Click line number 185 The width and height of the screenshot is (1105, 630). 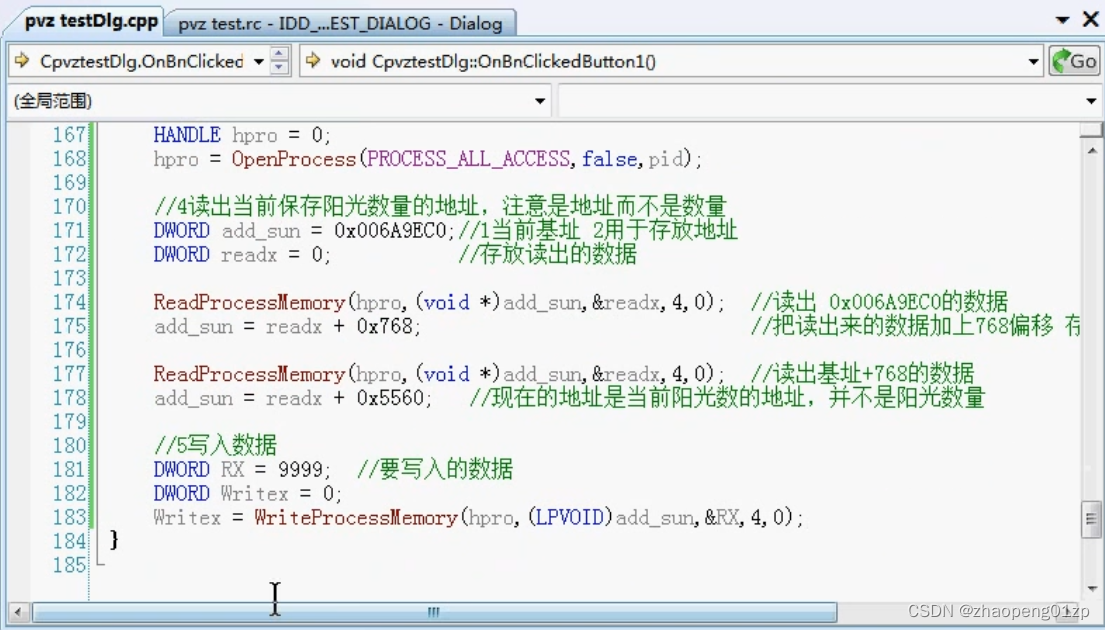pyautogui.click(x=68, y=564)
